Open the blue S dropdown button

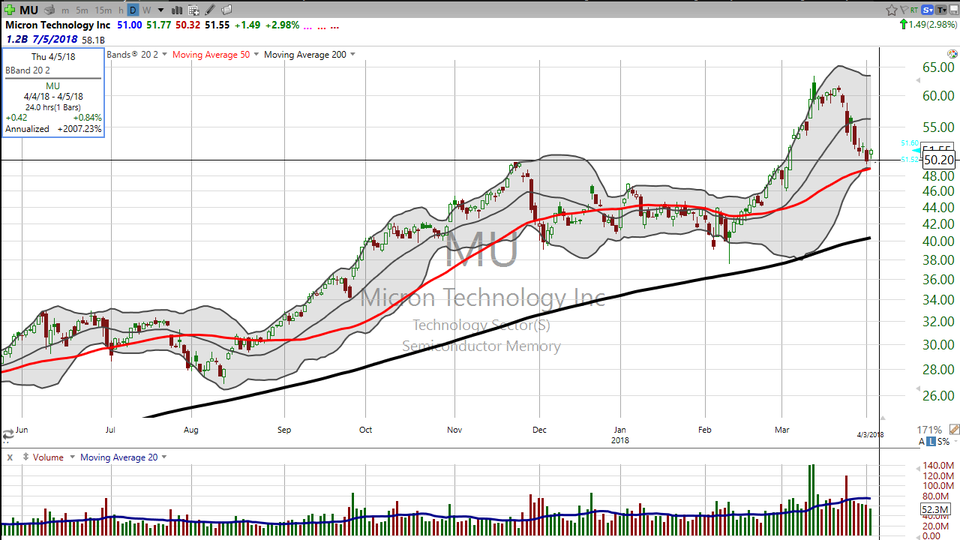point(928,10)
